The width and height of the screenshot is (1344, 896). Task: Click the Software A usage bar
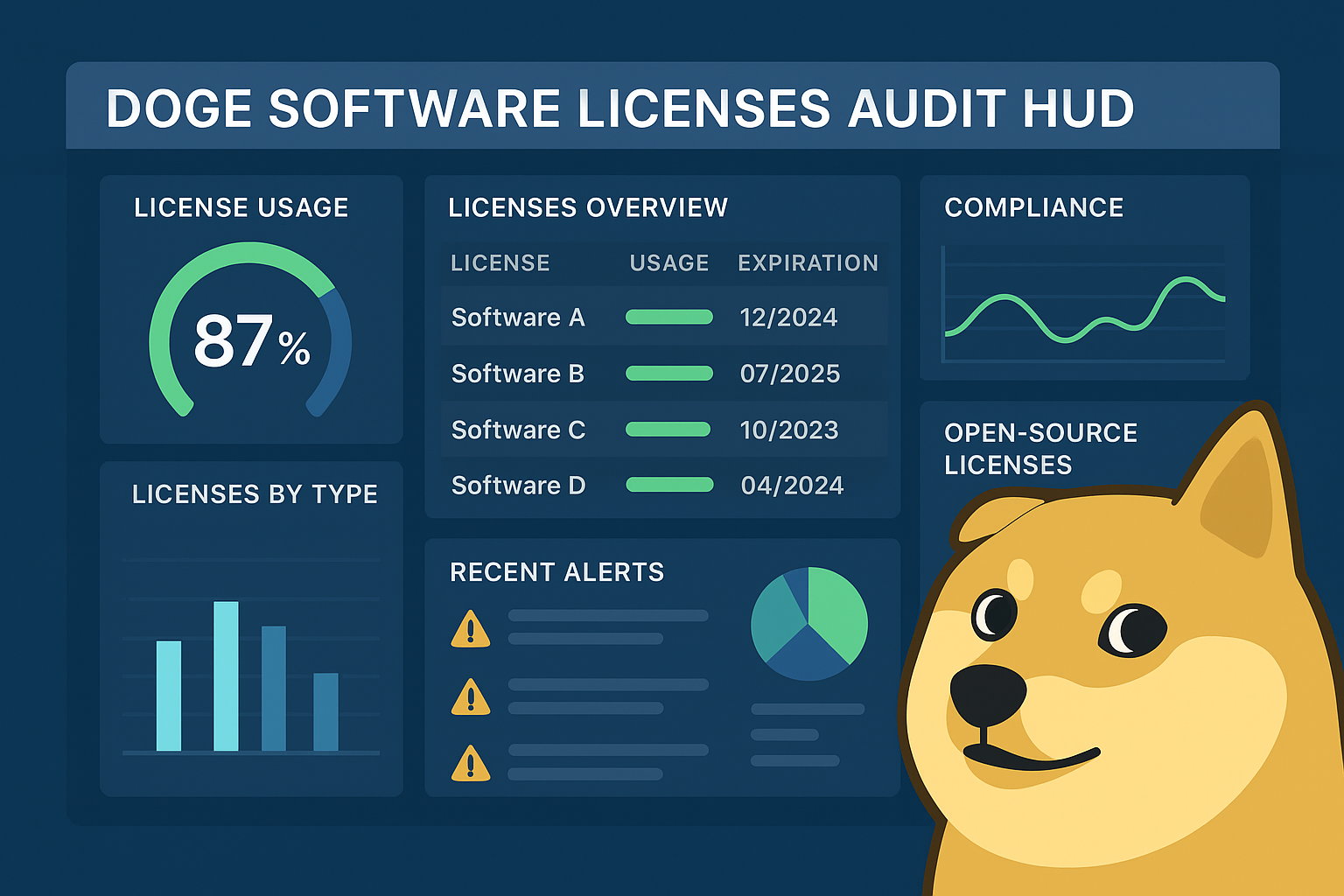click(669, 317)
